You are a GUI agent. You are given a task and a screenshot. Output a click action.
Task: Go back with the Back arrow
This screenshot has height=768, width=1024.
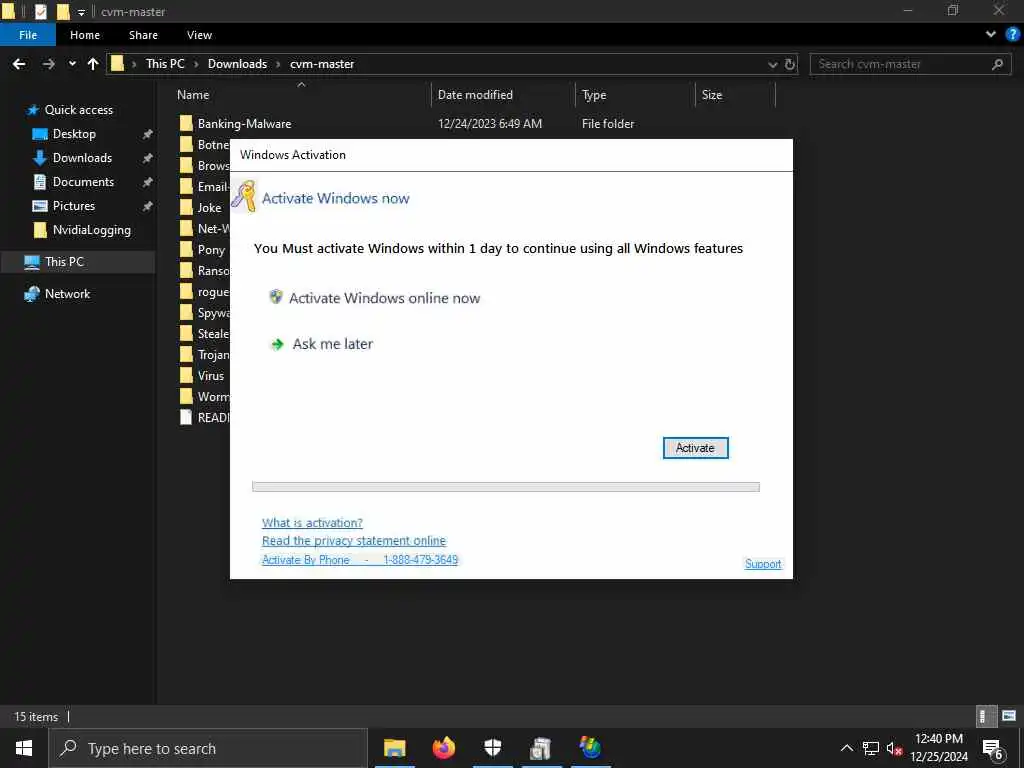pos(20,64)
